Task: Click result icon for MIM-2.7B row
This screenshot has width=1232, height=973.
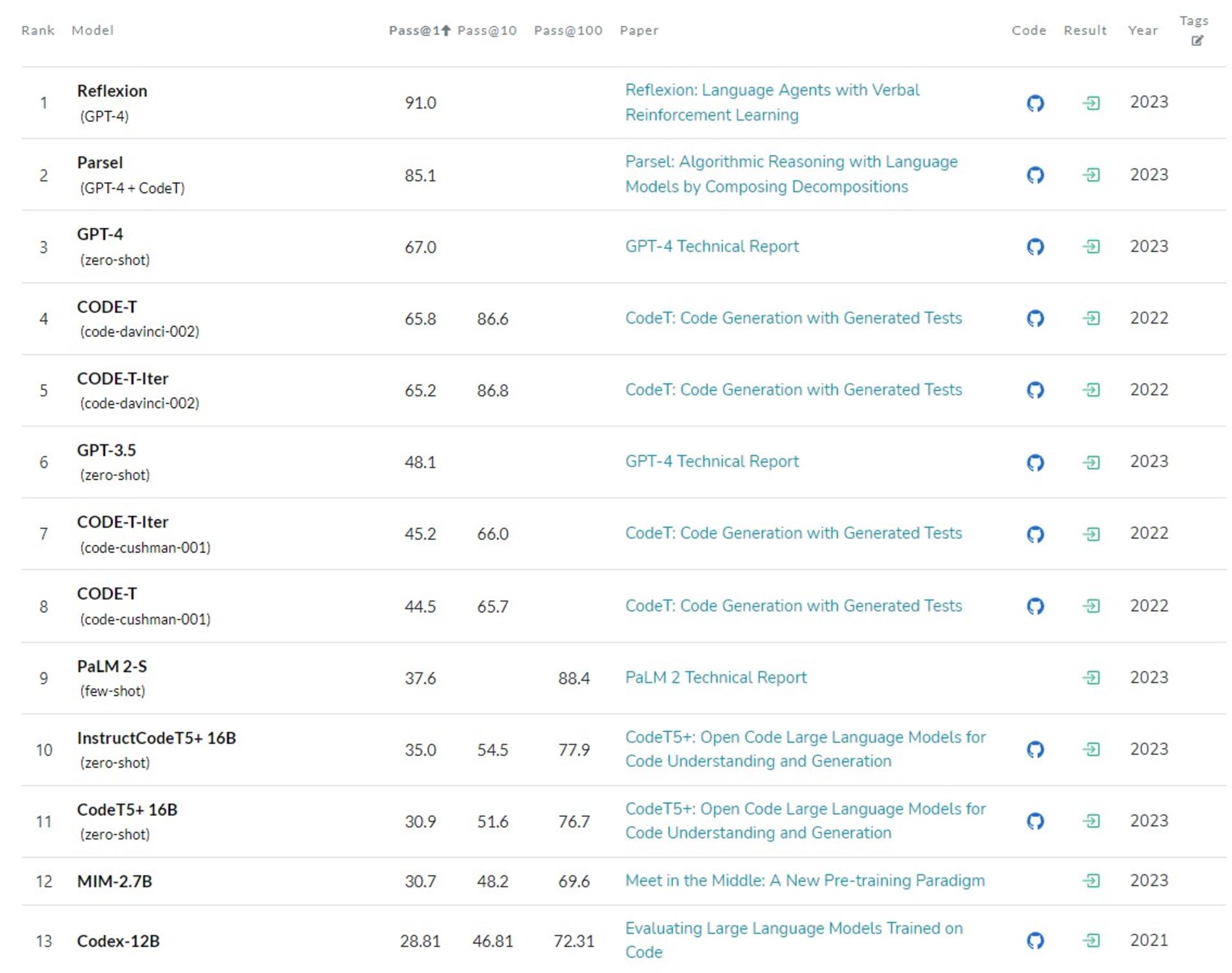Action: pos(1091,881)
